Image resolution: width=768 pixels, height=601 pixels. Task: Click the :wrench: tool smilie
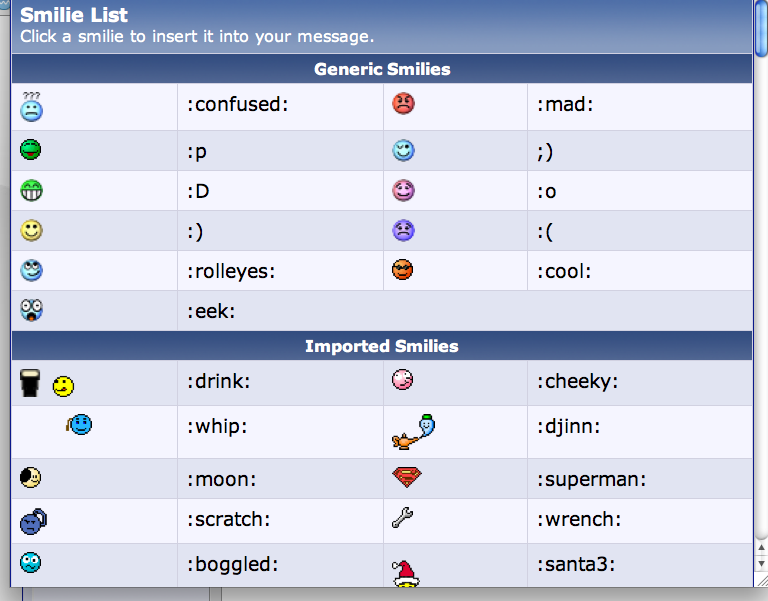tap(403, 518)
